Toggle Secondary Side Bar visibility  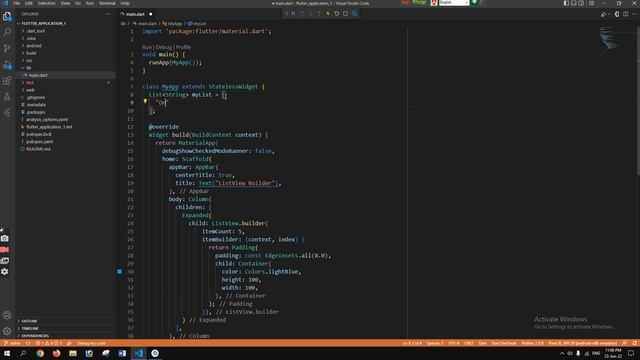(582, 3)
